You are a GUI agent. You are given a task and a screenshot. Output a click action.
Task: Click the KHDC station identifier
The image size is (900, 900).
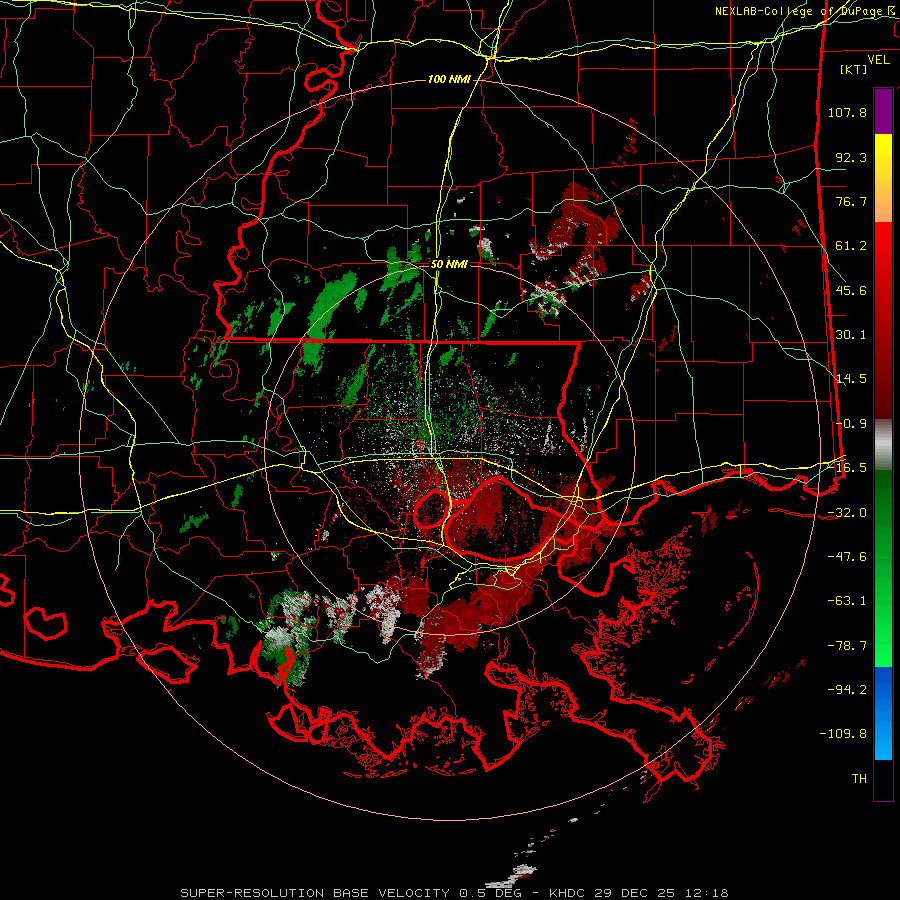[x=566, y=893]
